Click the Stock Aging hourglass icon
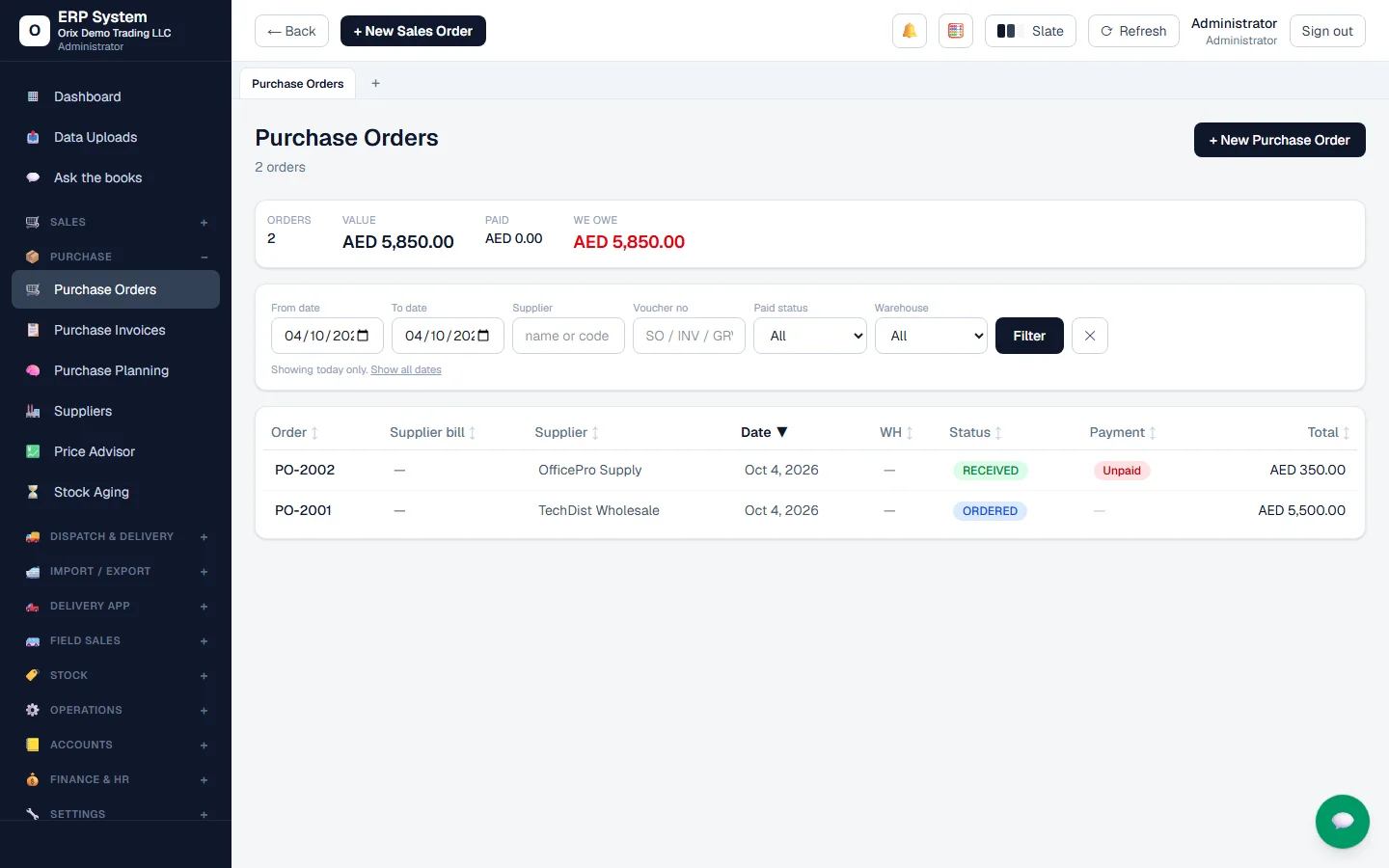 33,492
